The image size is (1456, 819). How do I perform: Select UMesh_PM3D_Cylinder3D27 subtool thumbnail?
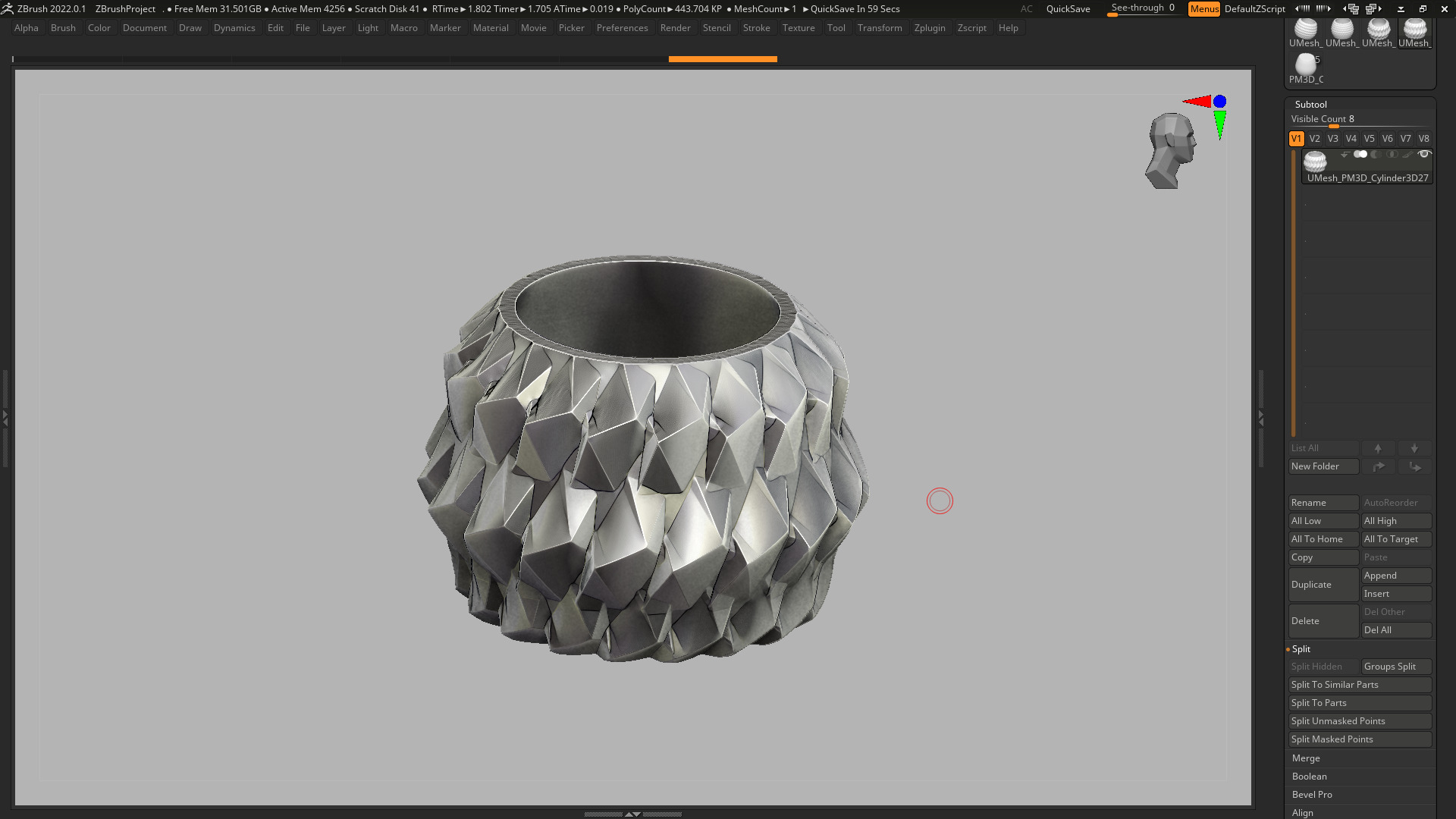[1315, 162]
